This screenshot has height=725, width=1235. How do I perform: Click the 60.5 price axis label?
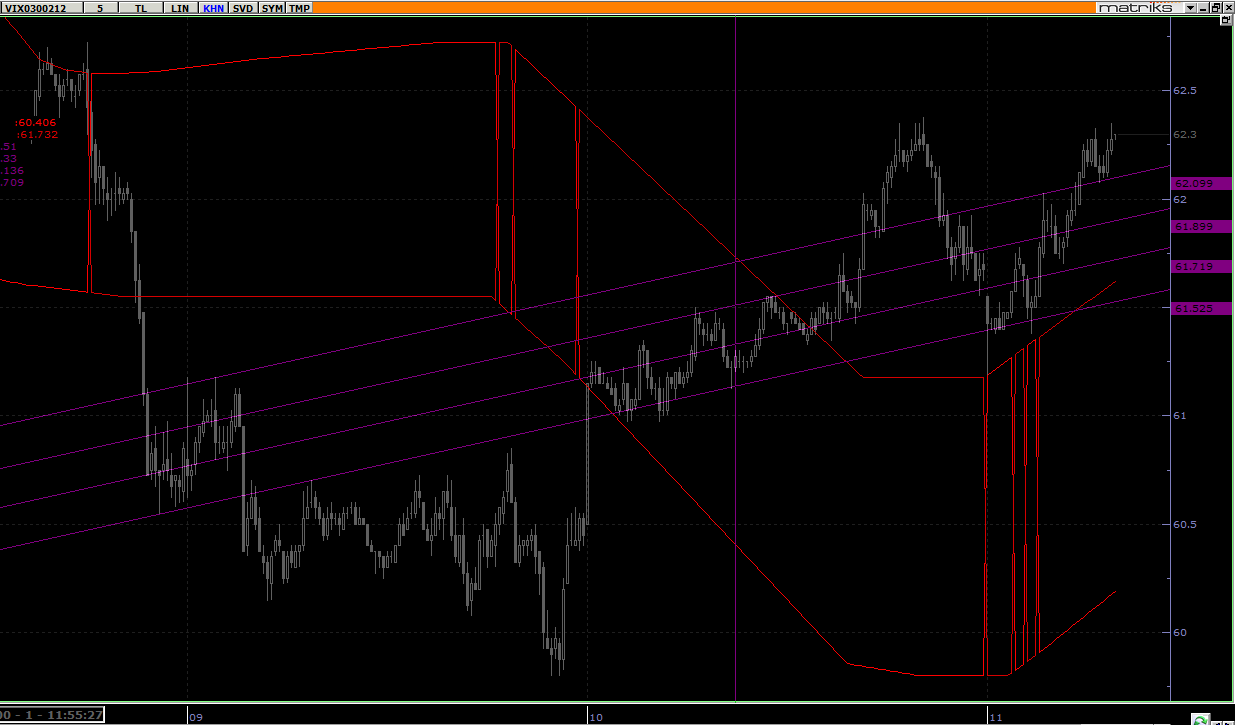(1185, 524)
